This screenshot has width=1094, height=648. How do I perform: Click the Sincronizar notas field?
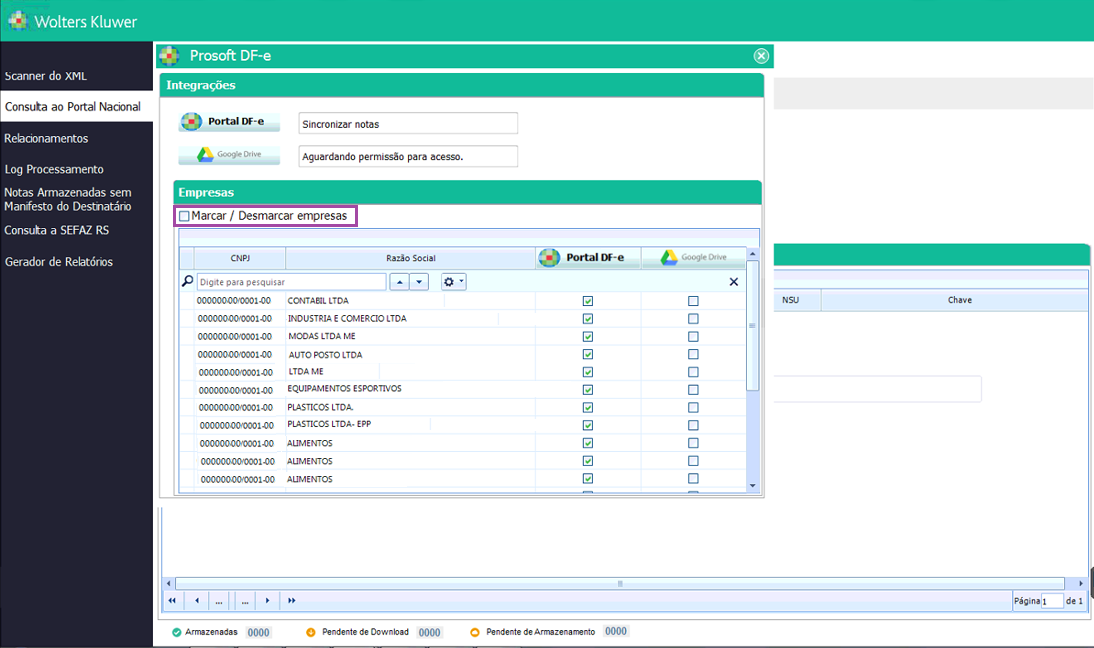click(x=408, y=123)
